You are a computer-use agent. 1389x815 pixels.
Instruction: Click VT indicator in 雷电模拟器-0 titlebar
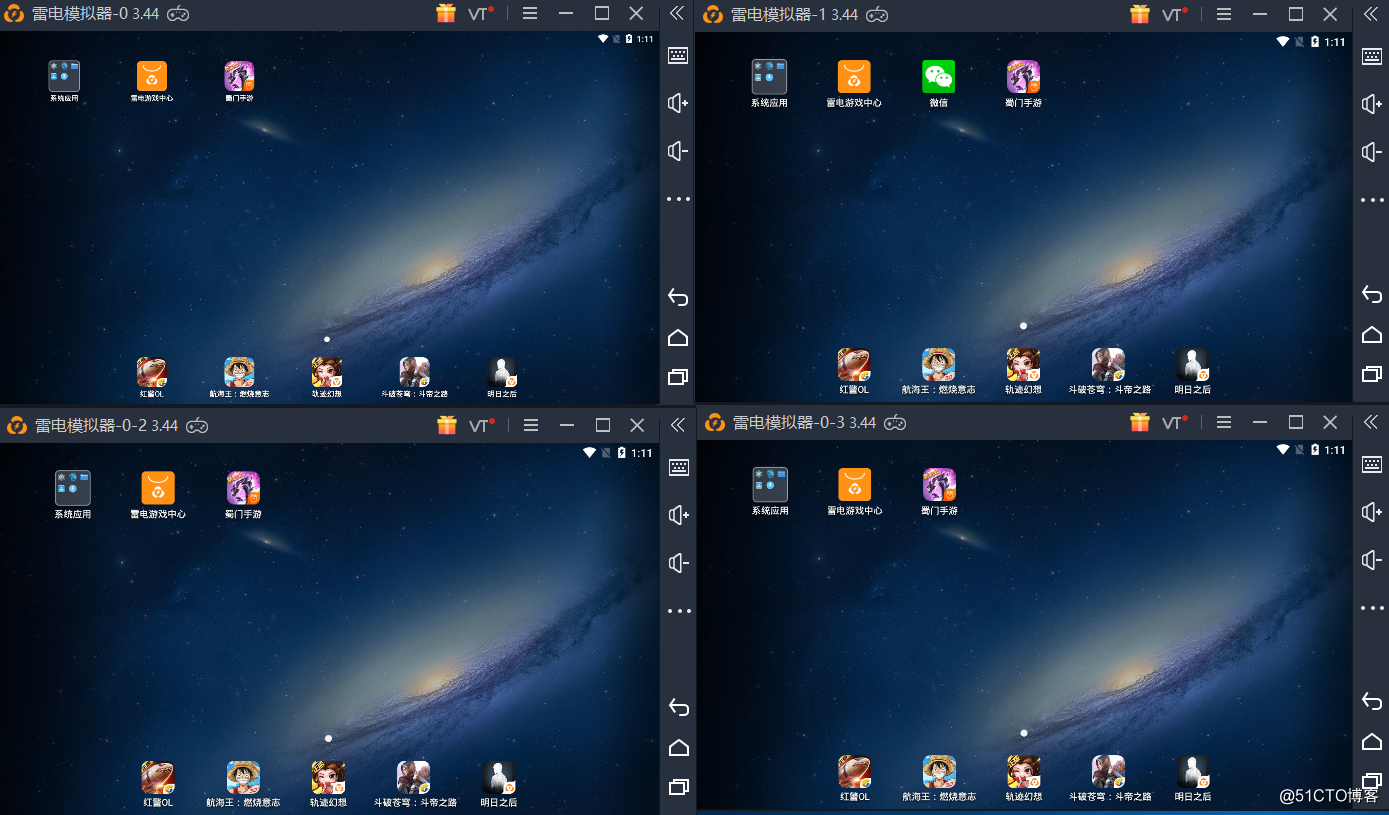tap(480, 14)
